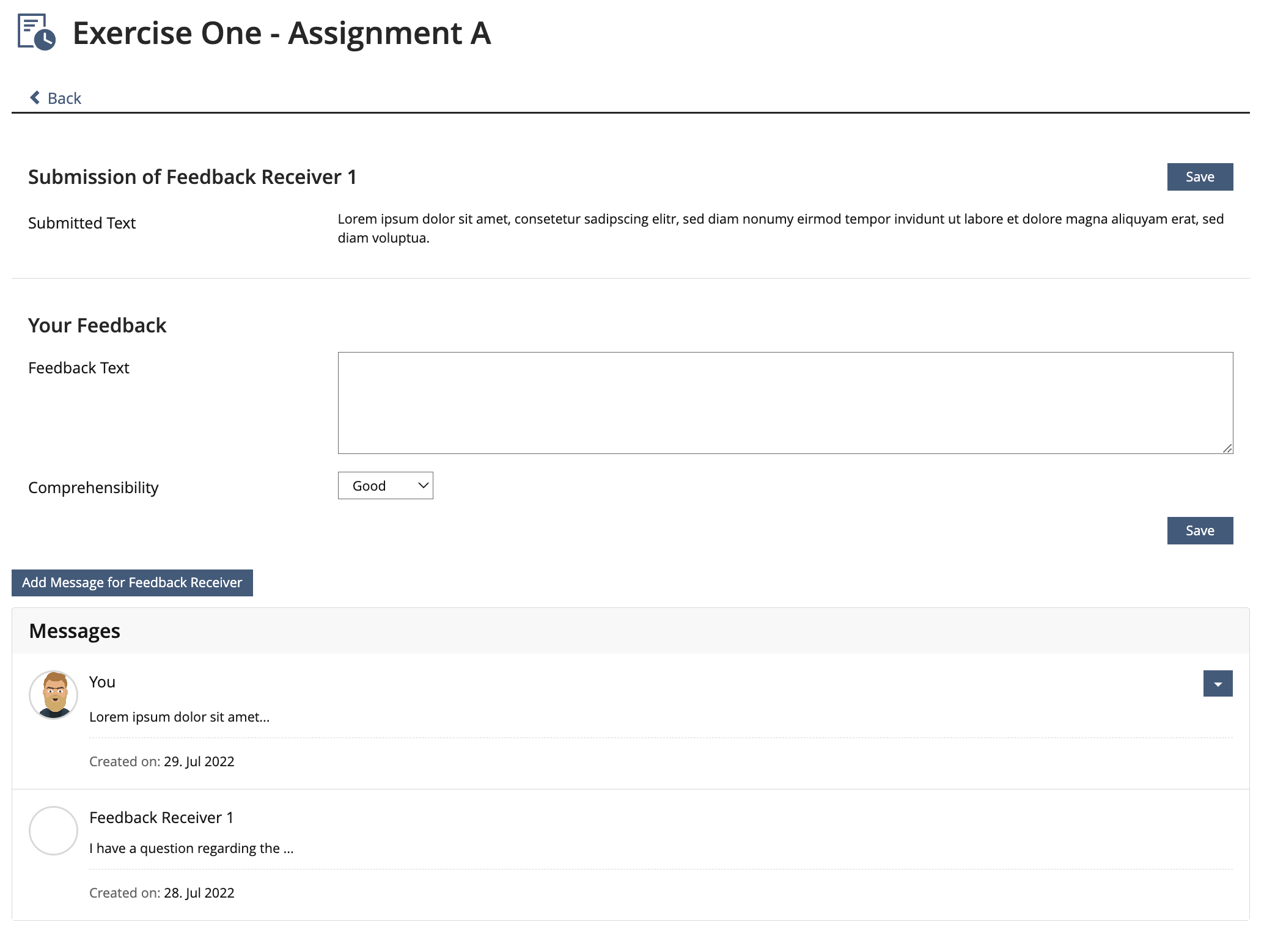This screenshot has width=1264, height=952.
Task: Click the Messages panel header
Action: pos(75,631)
